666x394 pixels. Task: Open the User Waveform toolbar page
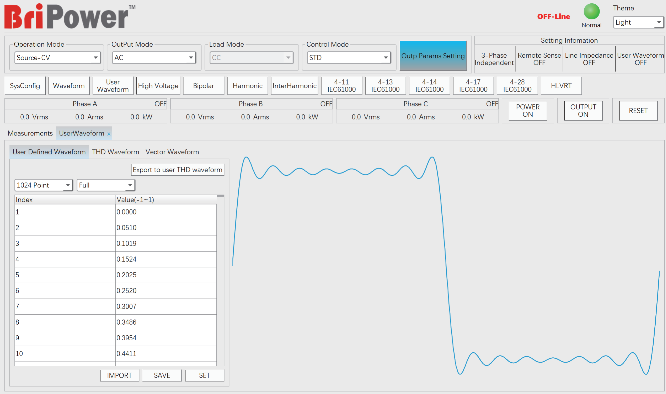click(x=113, y=86)
